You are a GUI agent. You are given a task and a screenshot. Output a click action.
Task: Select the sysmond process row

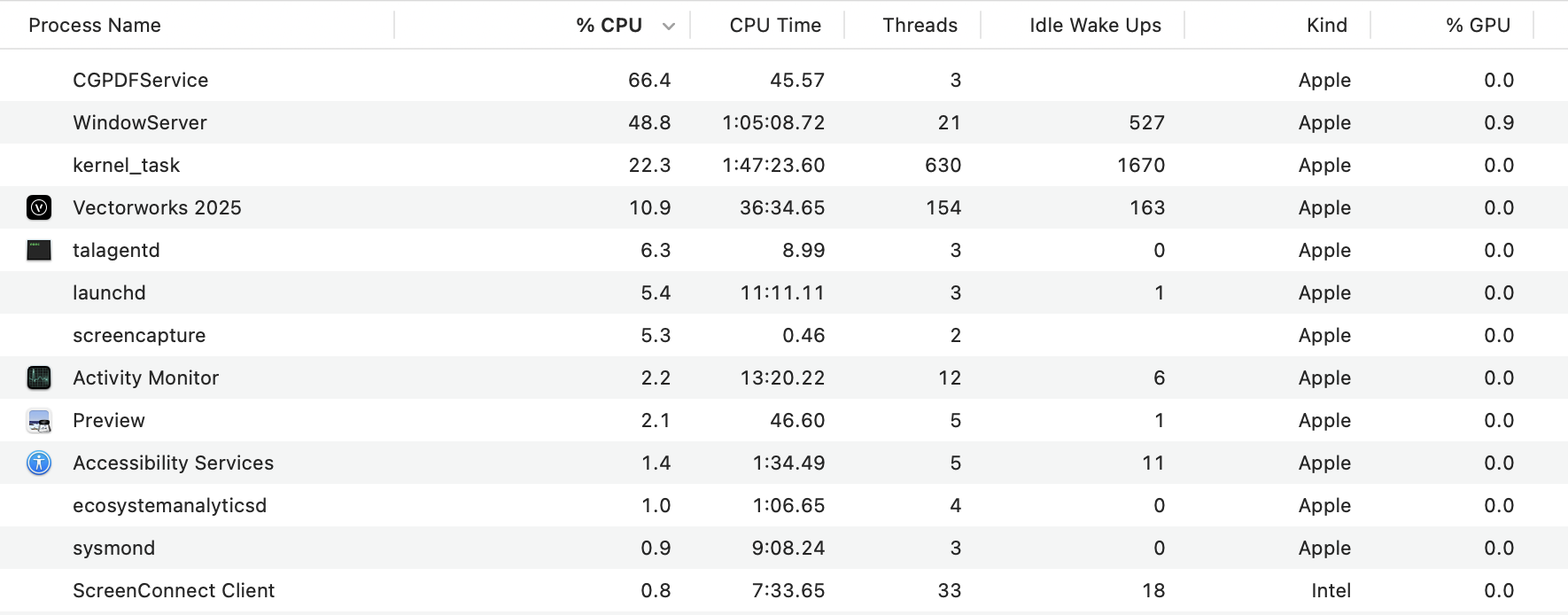coord(113,548)
